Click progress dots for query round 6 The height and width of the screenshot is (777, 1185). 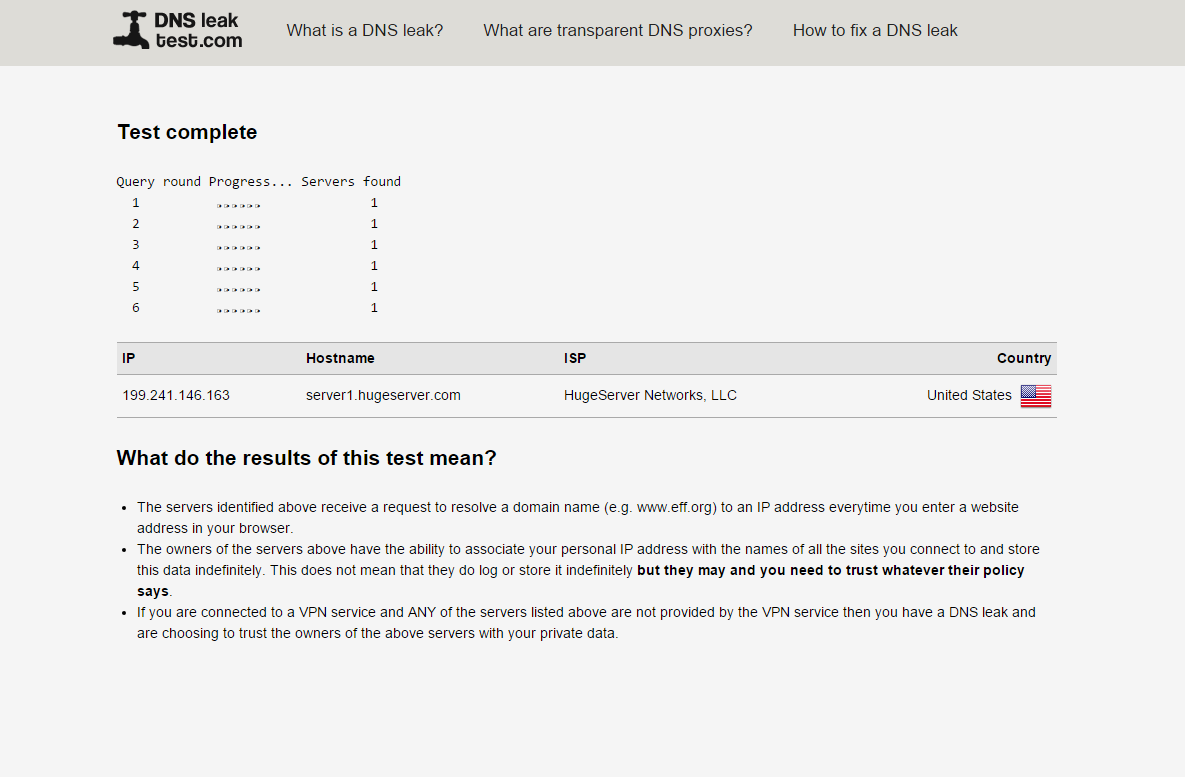(x=238, y=310)
